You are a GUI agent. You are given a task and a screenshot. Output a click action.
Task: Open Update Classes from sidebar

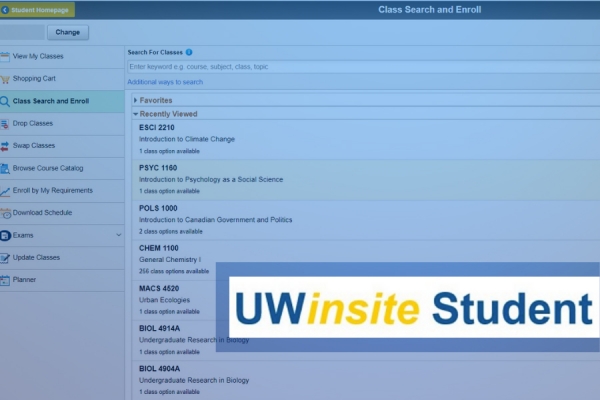coord(36,257)
